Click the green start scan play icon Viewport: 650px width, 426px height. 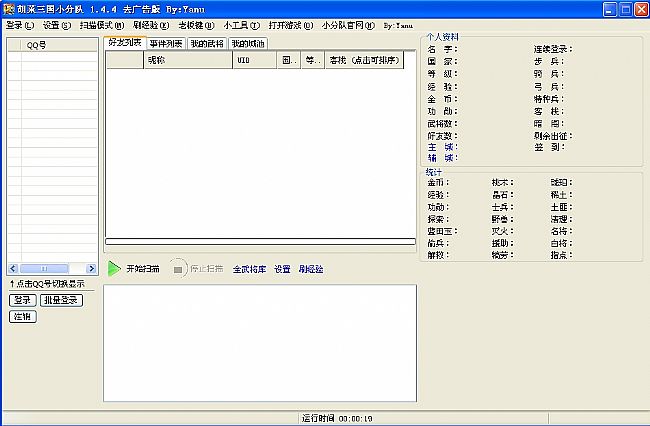pyautogui.click(x=114, y=269)
